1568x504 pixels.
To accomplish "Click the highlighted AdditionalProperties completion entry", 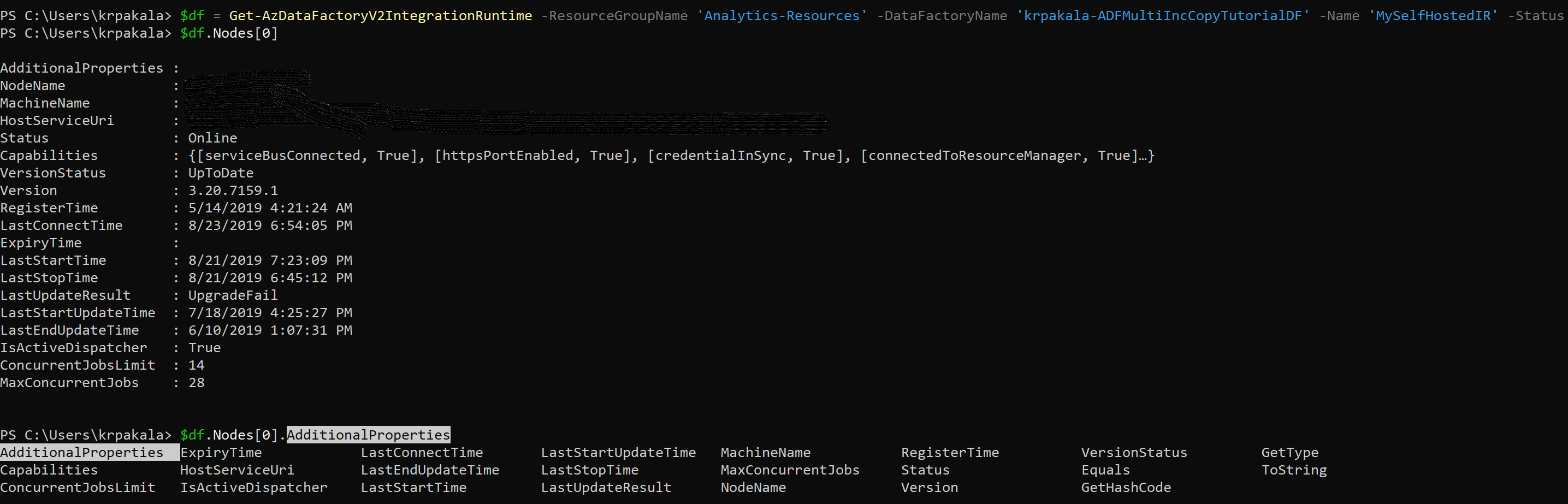I will pos(84,452).
